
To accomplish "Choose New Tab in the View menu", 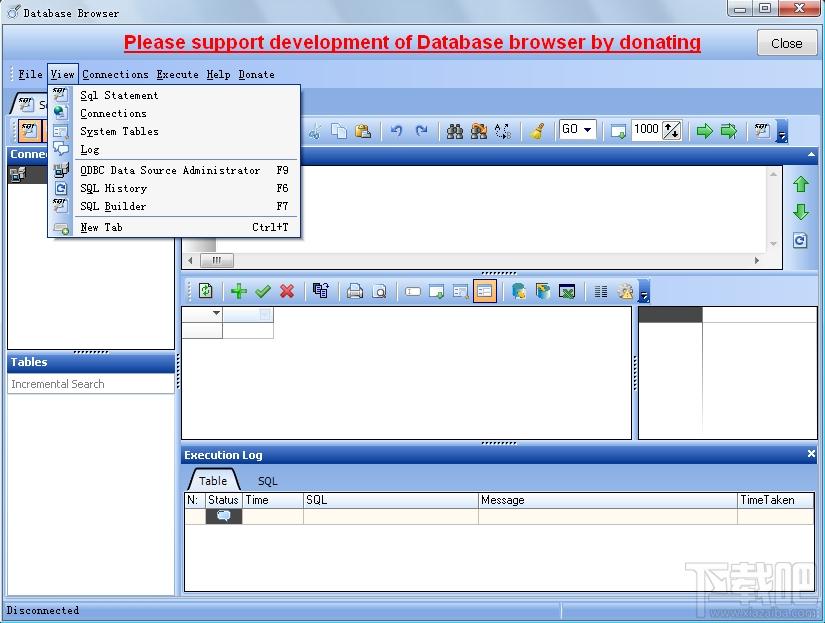I will (x=175, y=227).
